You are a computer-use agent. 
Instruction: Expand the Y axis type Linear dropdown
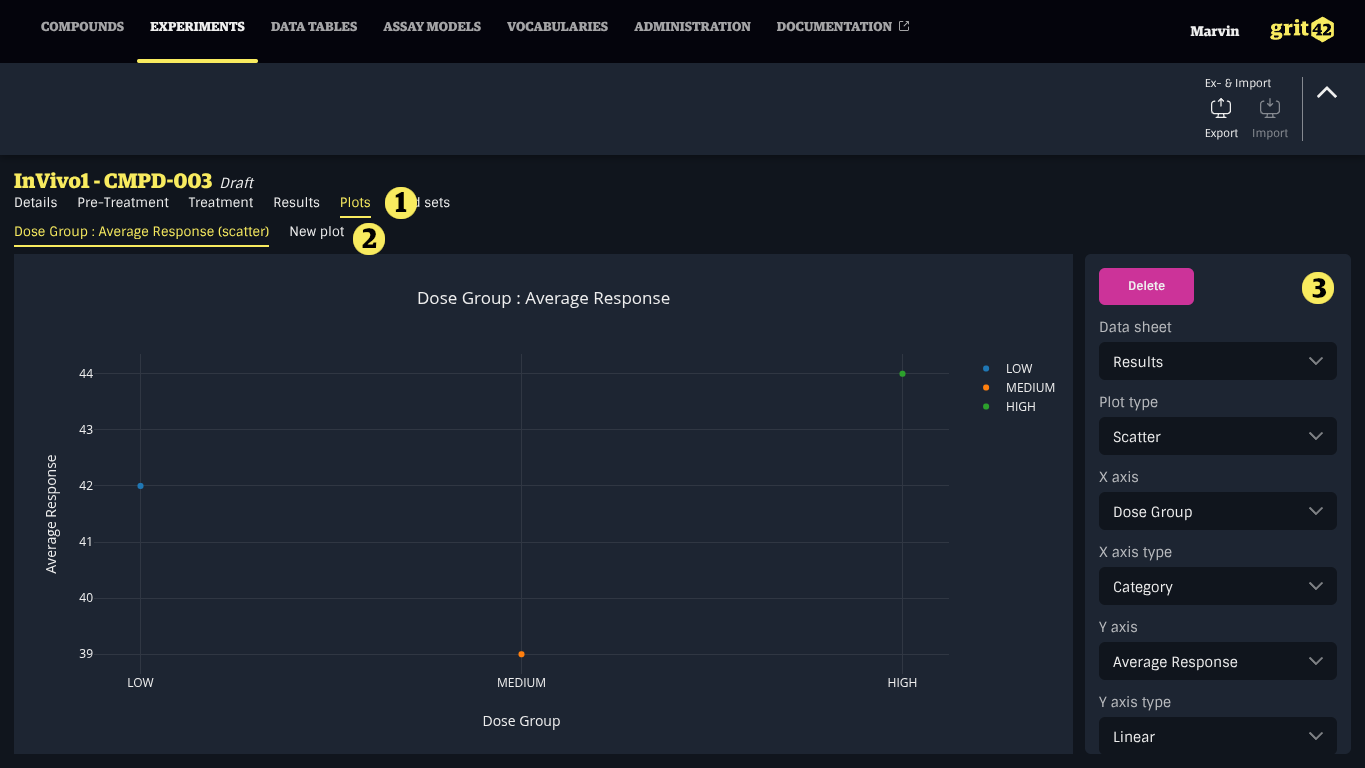pos(1217,737)
